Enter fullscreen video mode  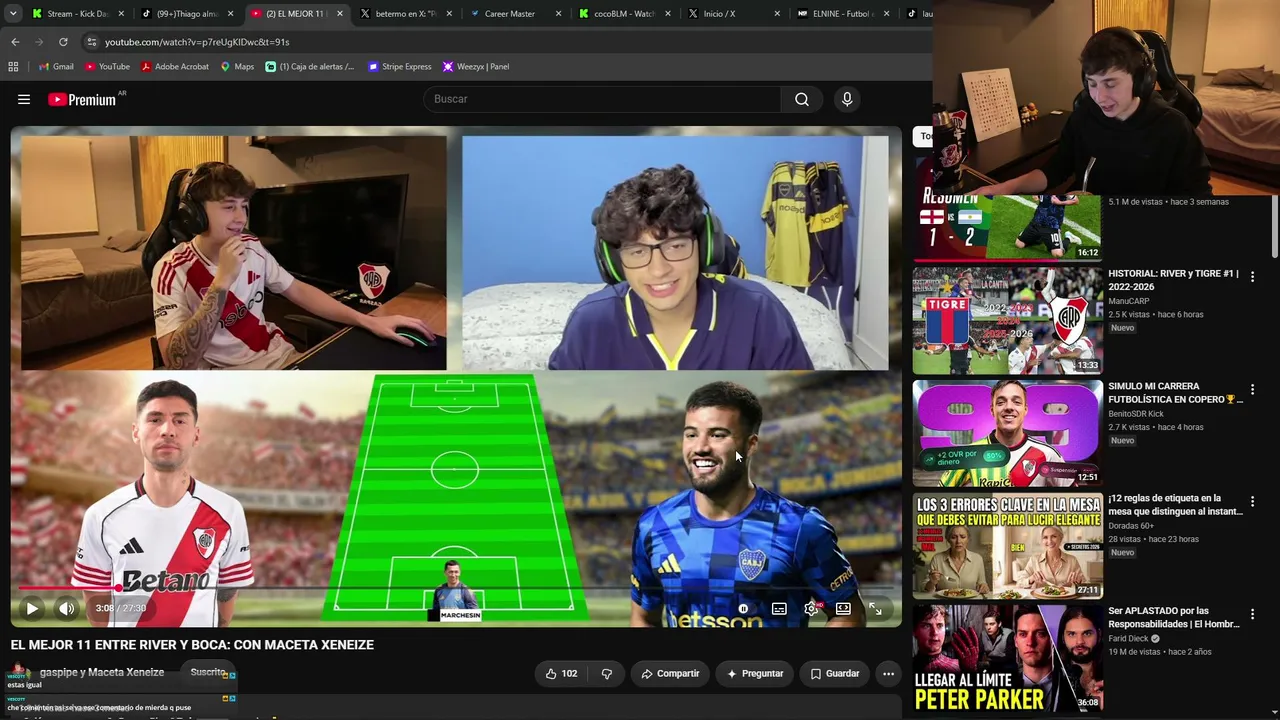(875, 608)
